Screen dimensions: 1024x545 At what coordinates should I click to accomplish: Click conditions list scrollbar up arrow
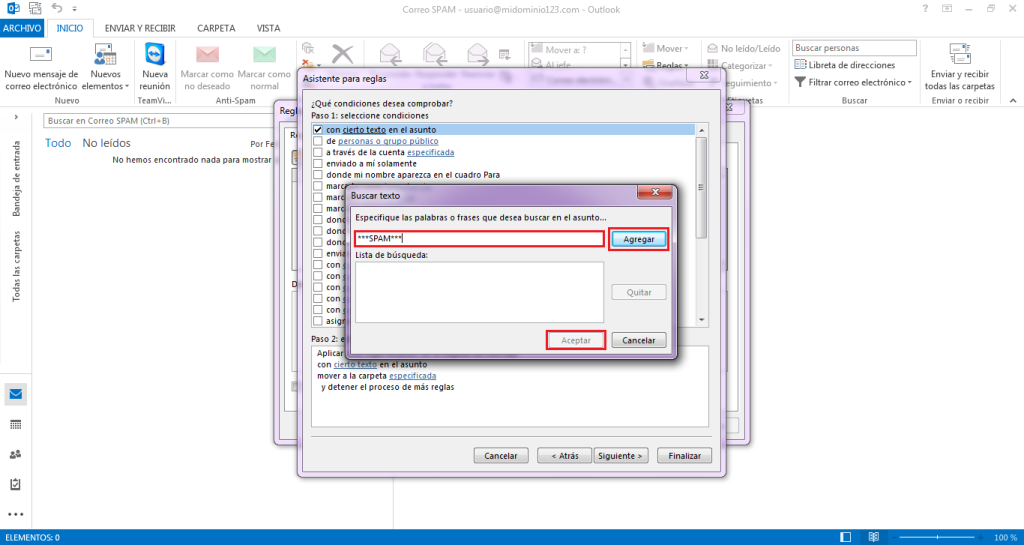(702, 131)
